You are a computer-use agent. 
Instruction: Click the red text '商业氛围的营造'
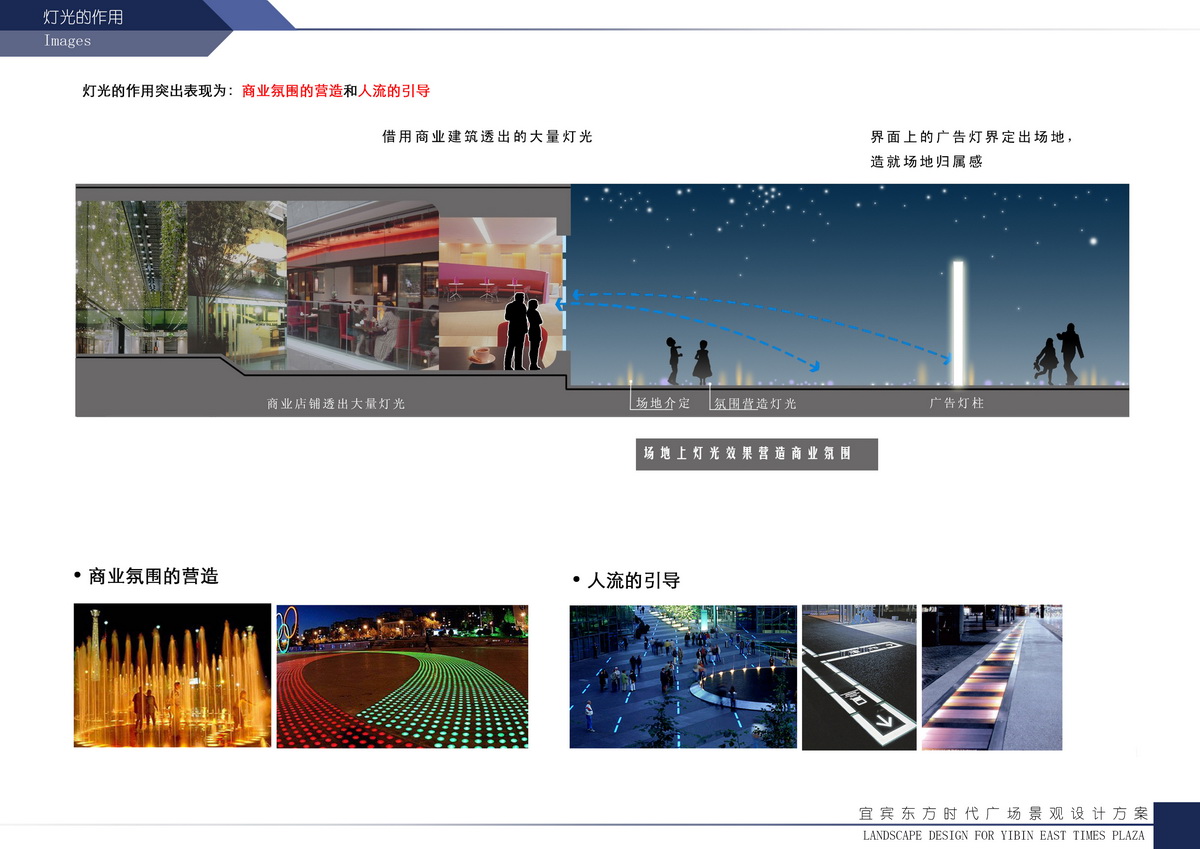pyautogui.click(x=292, y=91)
